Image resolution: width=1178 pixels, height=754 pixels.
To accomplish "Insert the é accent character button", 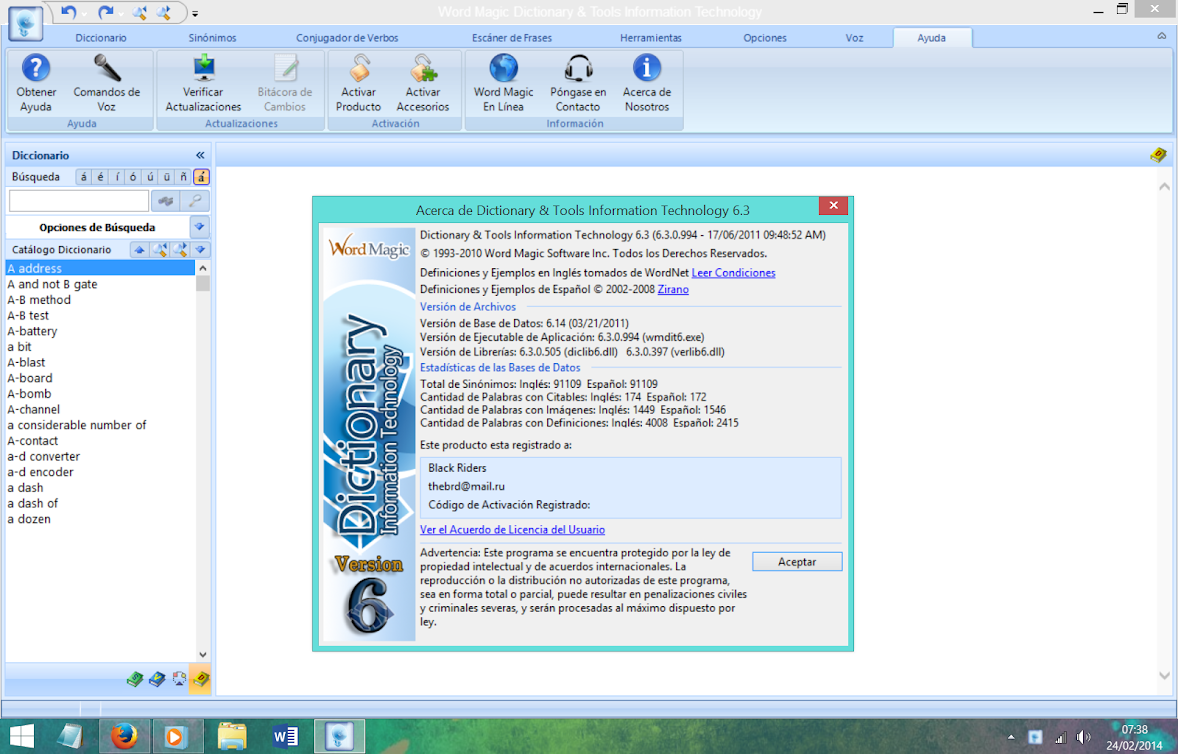I will tap(100, 177).
